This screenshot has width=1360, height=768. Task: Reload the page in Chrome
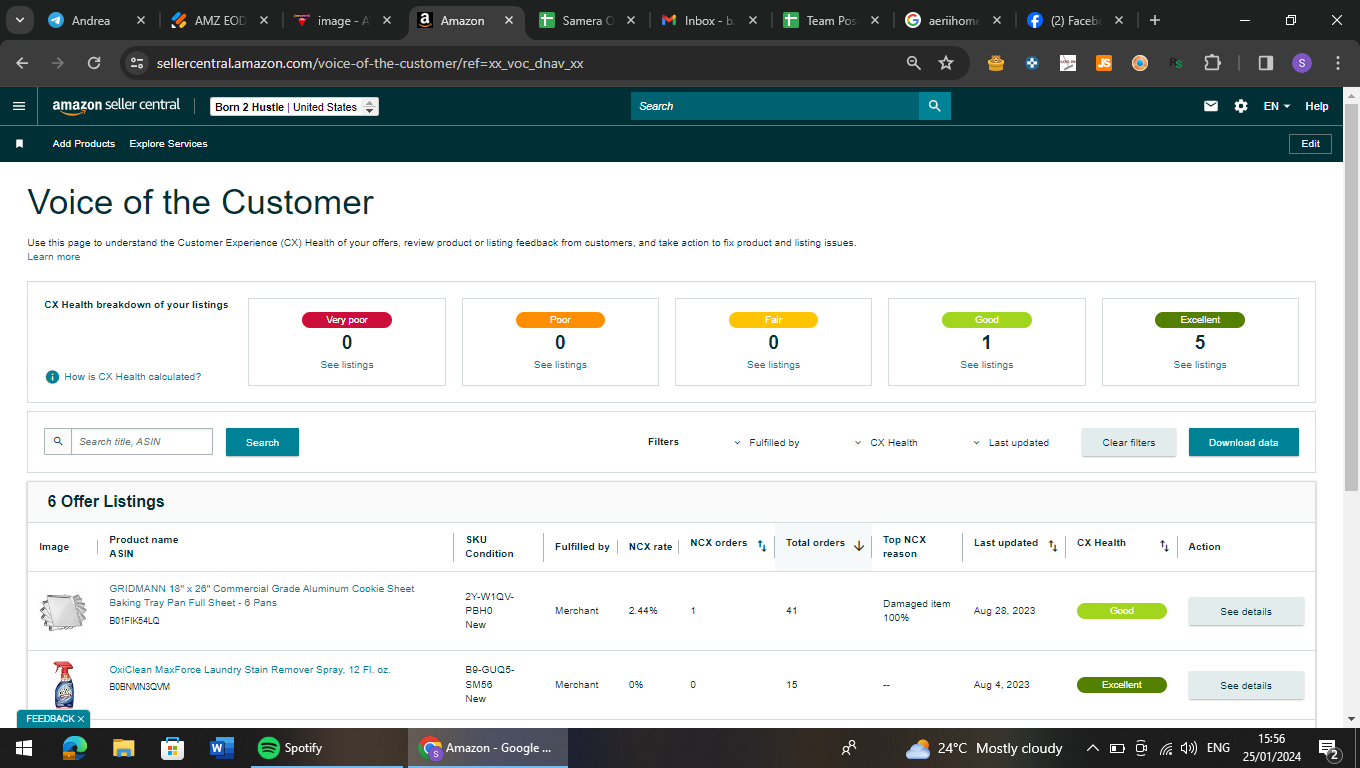point(94,63)
